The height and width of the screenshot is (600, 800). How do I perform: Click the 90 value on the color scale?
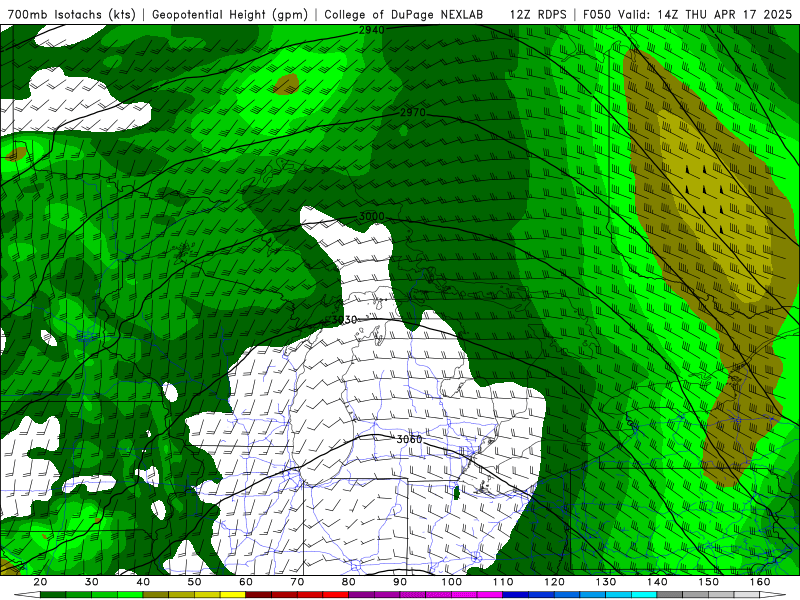[401, 582]
